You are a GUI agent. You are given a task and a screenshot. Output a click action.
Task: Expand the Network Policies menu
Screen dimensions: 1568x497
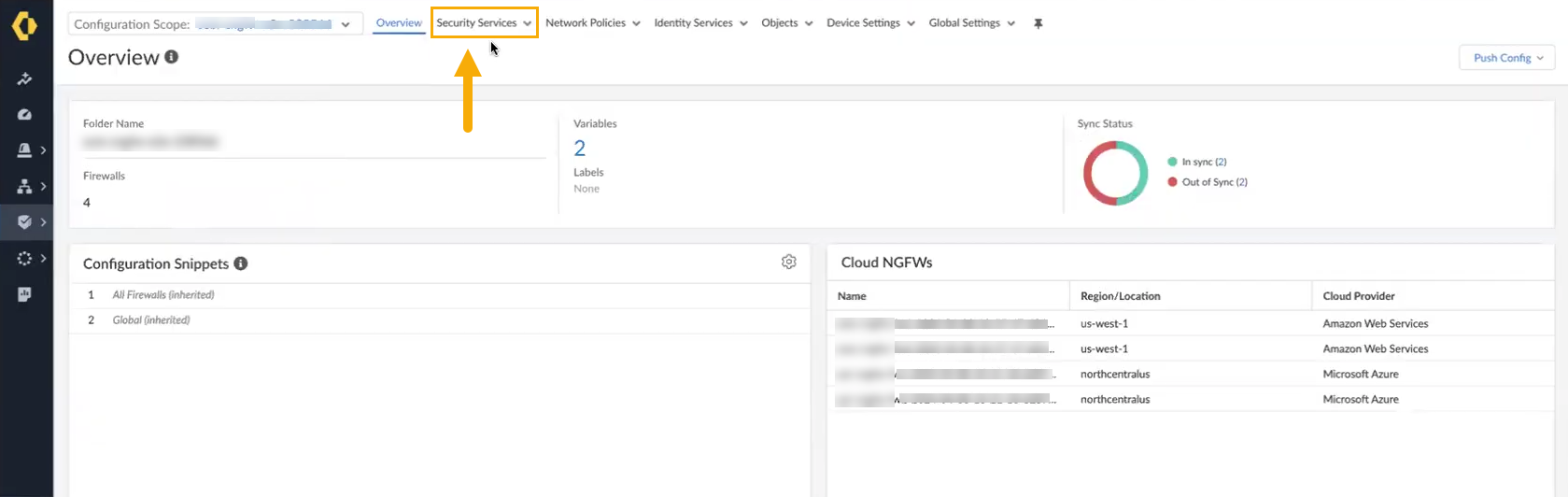coord(592,23)
